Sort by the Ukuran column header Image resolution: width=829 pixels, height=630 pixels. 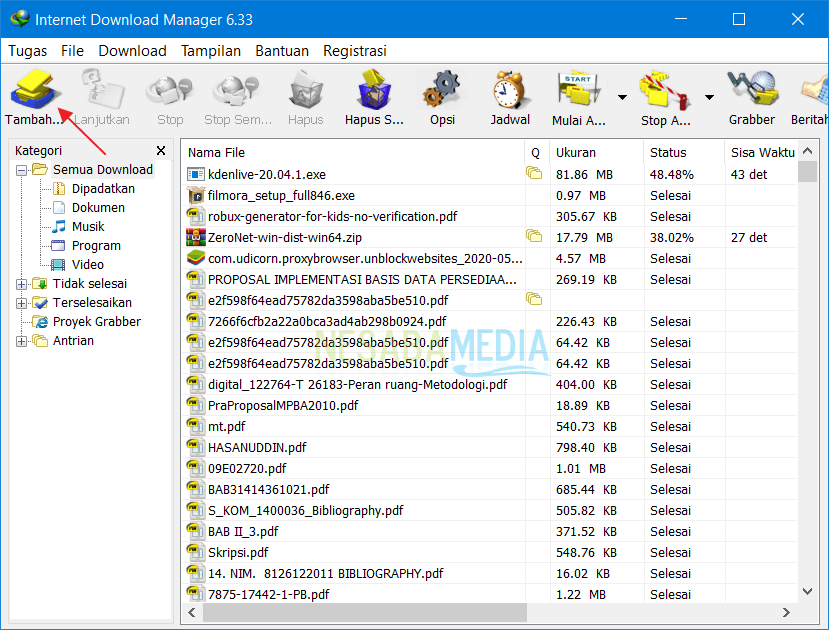click(x=597, y=153)
